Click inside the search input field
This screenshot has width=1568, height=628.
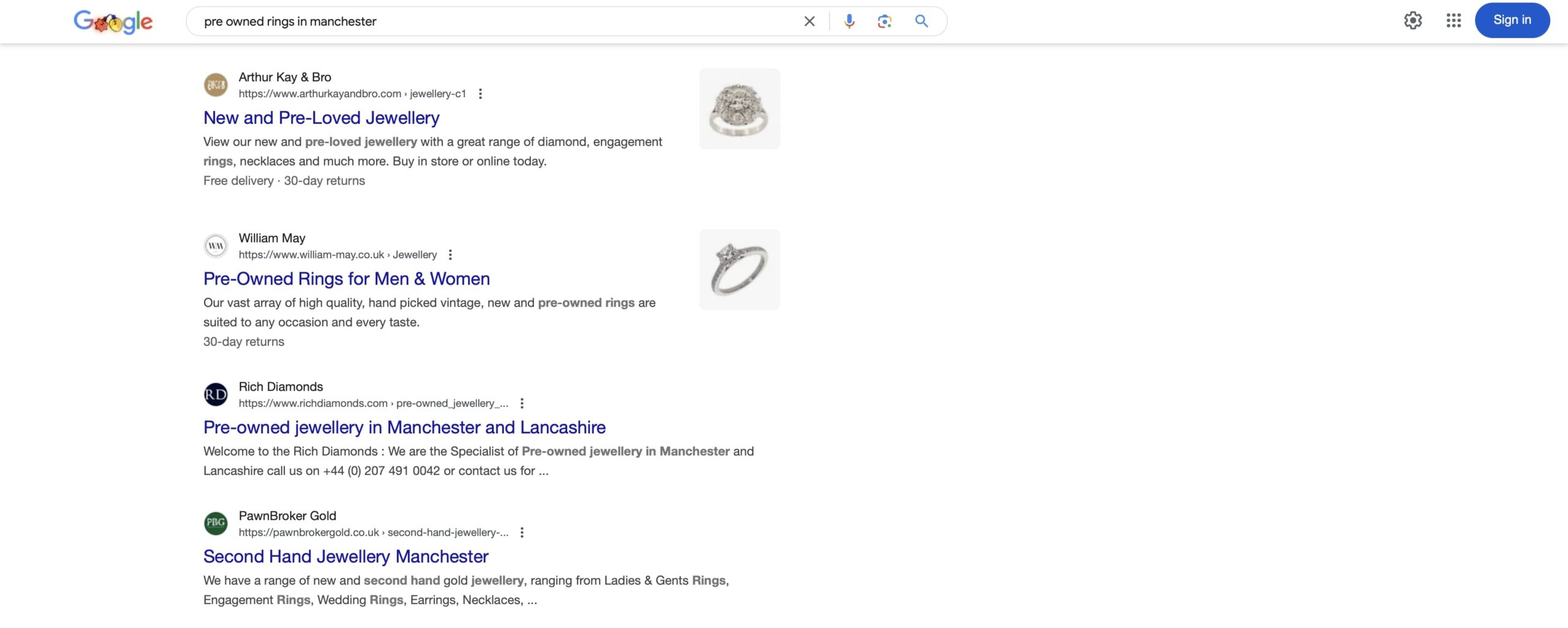[490, 21]
